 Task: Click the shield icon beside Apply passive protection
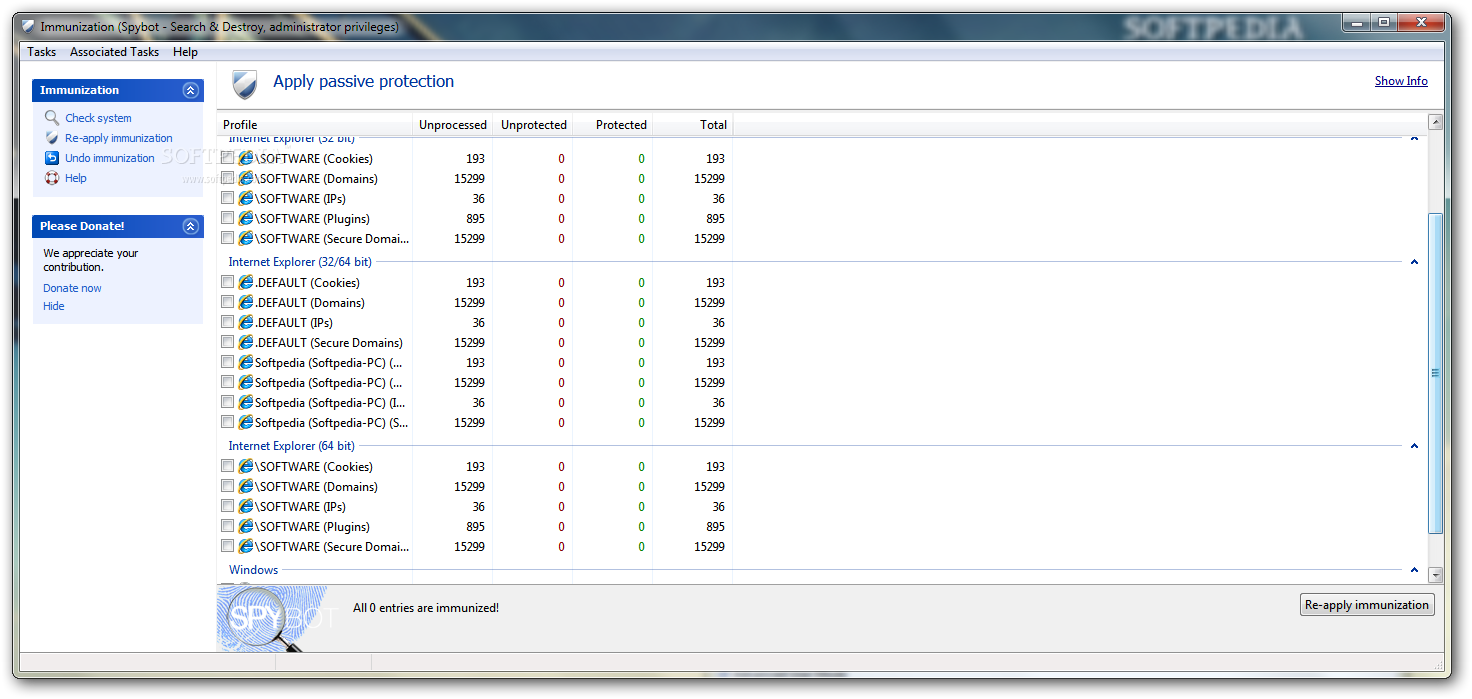(x=244, y=83)
